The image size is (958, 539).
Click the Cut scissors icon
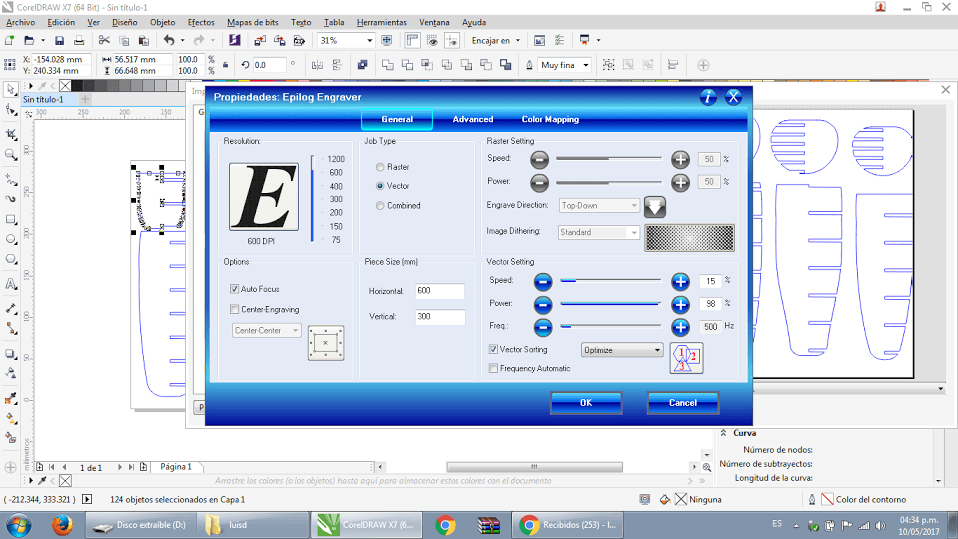tap(104, 40)
